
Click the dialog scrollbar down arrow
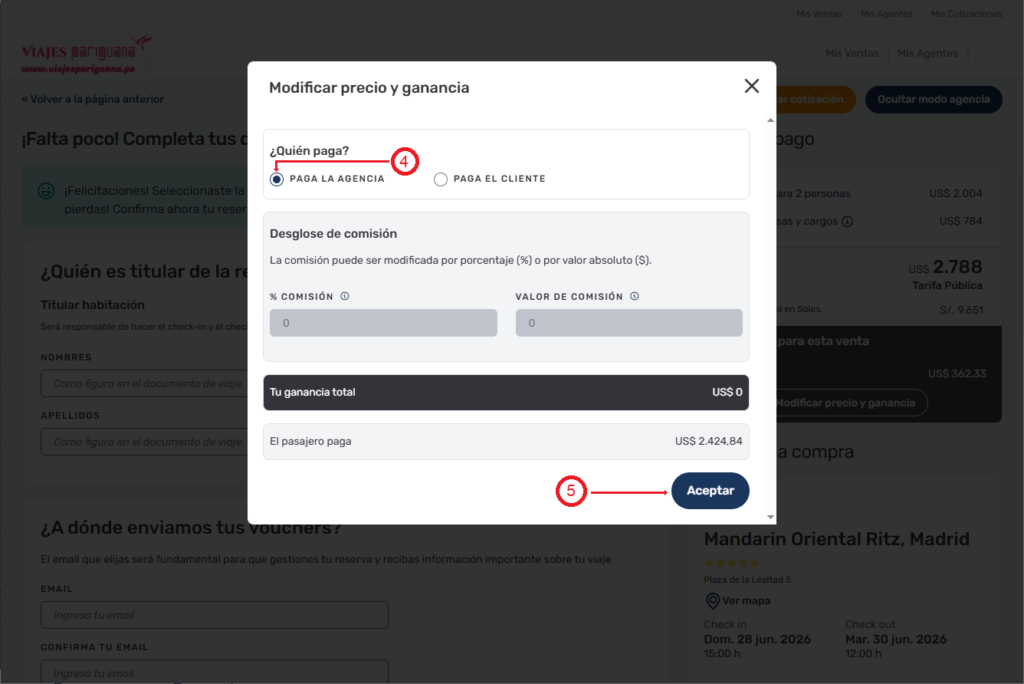coord(771,517)
